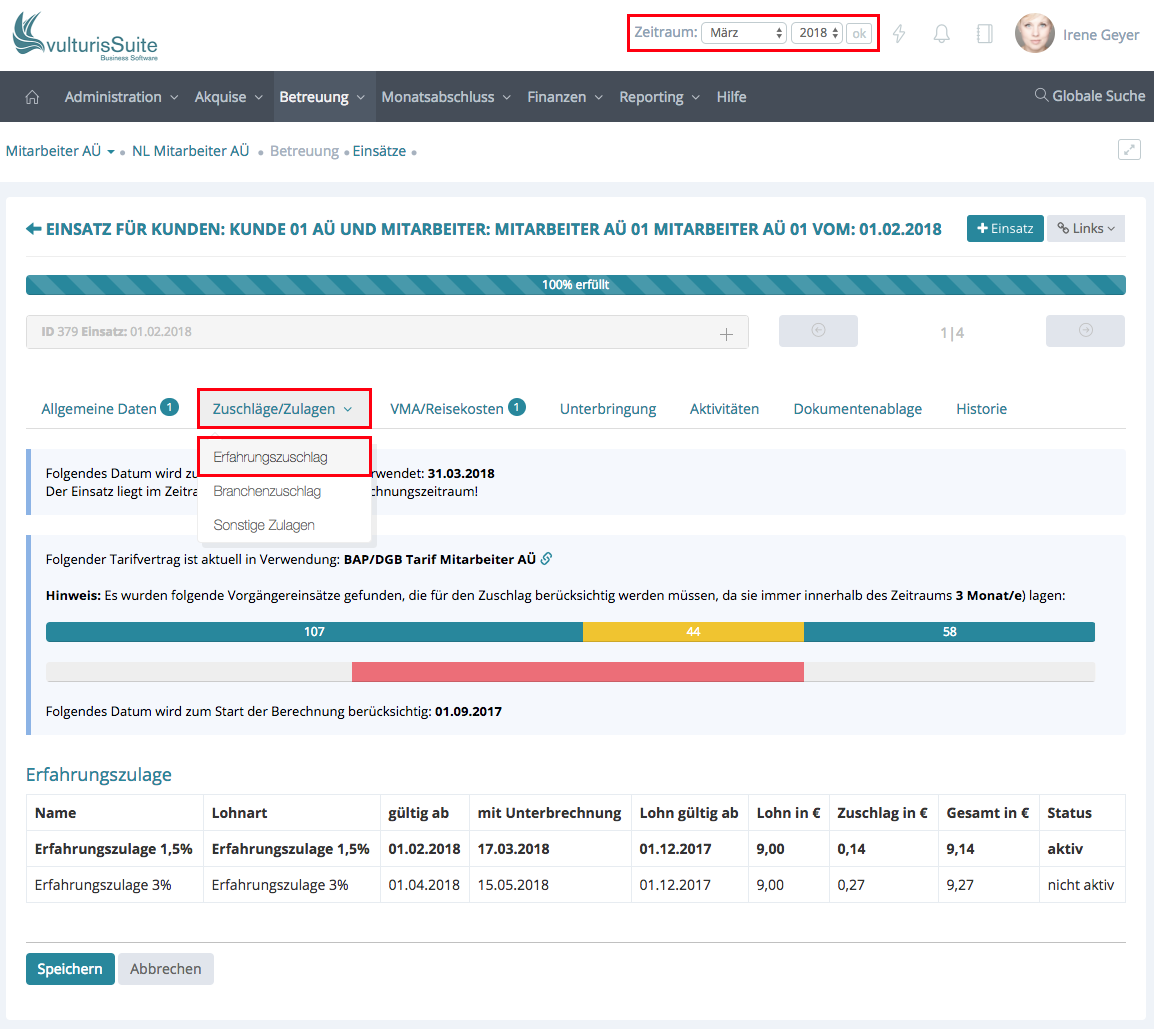The image size is (1154, 1029).
Task: Open the Monatsabschluss menu
Action: [x=445, y=97]
